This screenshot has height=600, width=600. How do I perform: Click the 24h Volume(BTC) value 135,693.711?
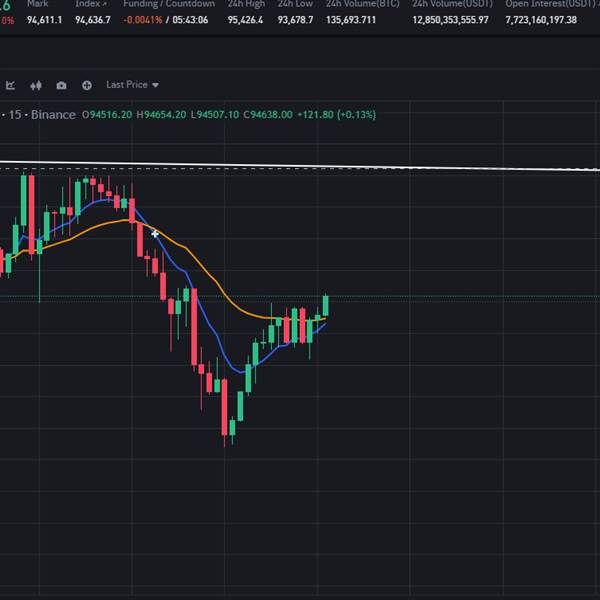tap(351, 20)
